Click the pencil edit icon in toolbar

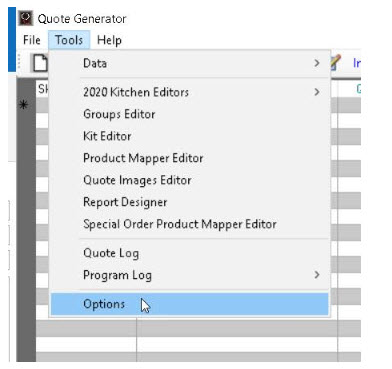click(x=336, y=63)
